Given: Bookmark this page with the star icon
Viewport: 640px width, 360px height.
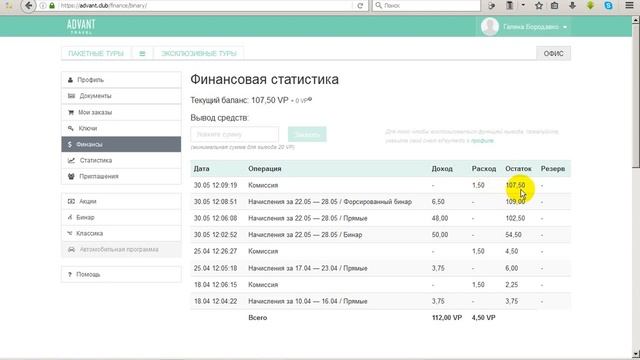Looking at the screenshot, I should 539,6.
